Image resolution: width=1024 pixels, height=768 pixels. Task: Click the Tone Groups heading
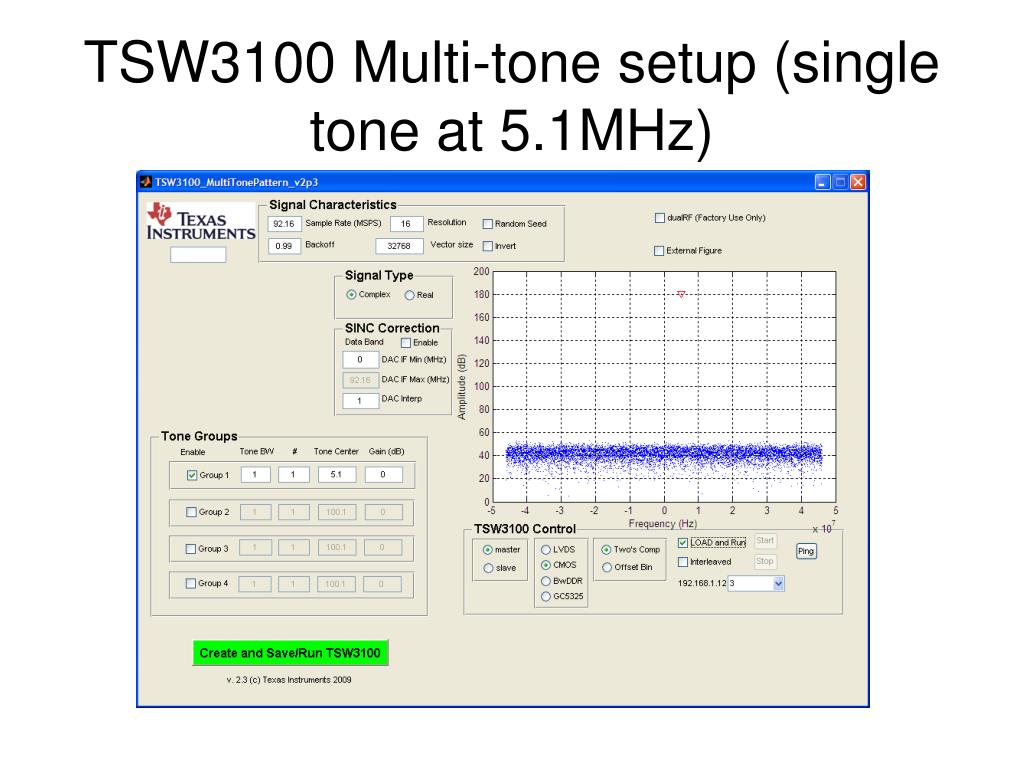[x=199, y=436]
